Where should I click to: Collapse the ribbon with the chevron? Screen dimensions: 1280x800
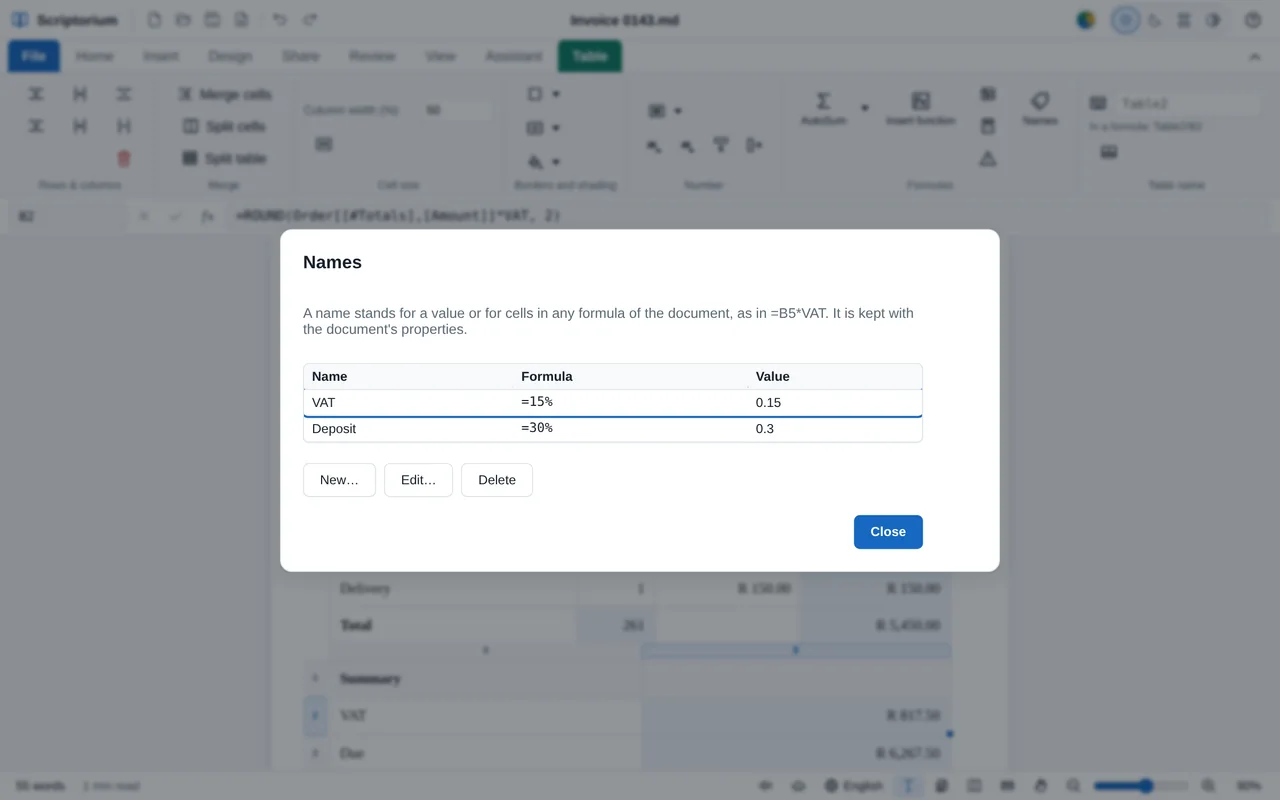1255,57
